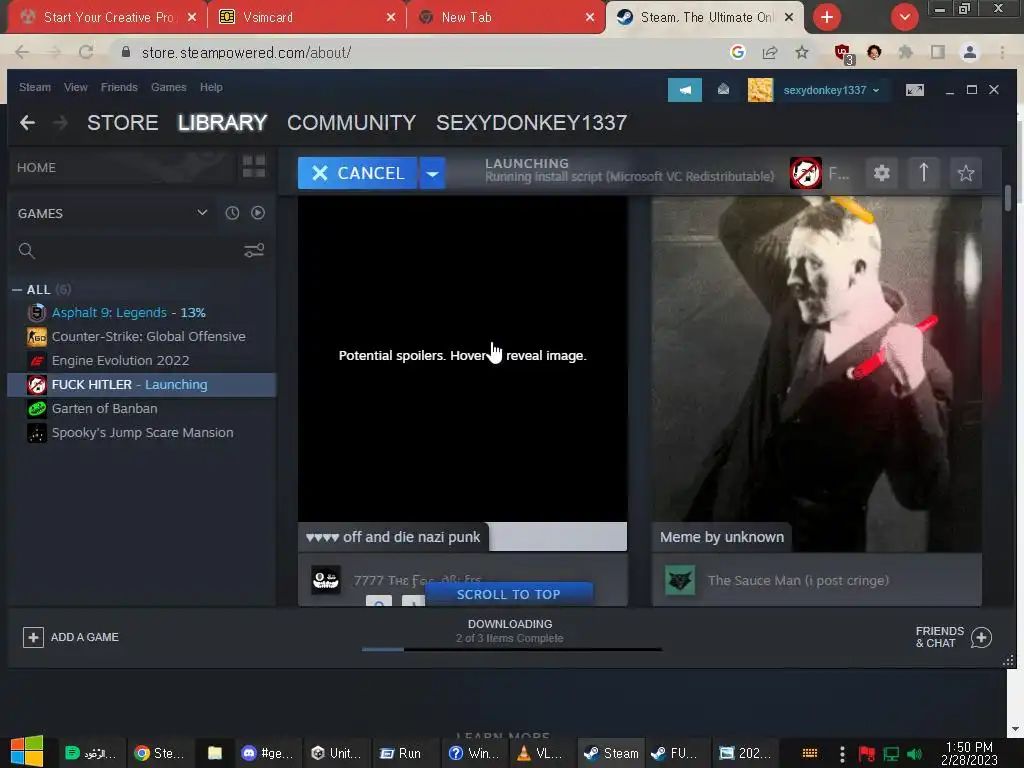Switch to Vsimcard browser tab

pos(306,17)
